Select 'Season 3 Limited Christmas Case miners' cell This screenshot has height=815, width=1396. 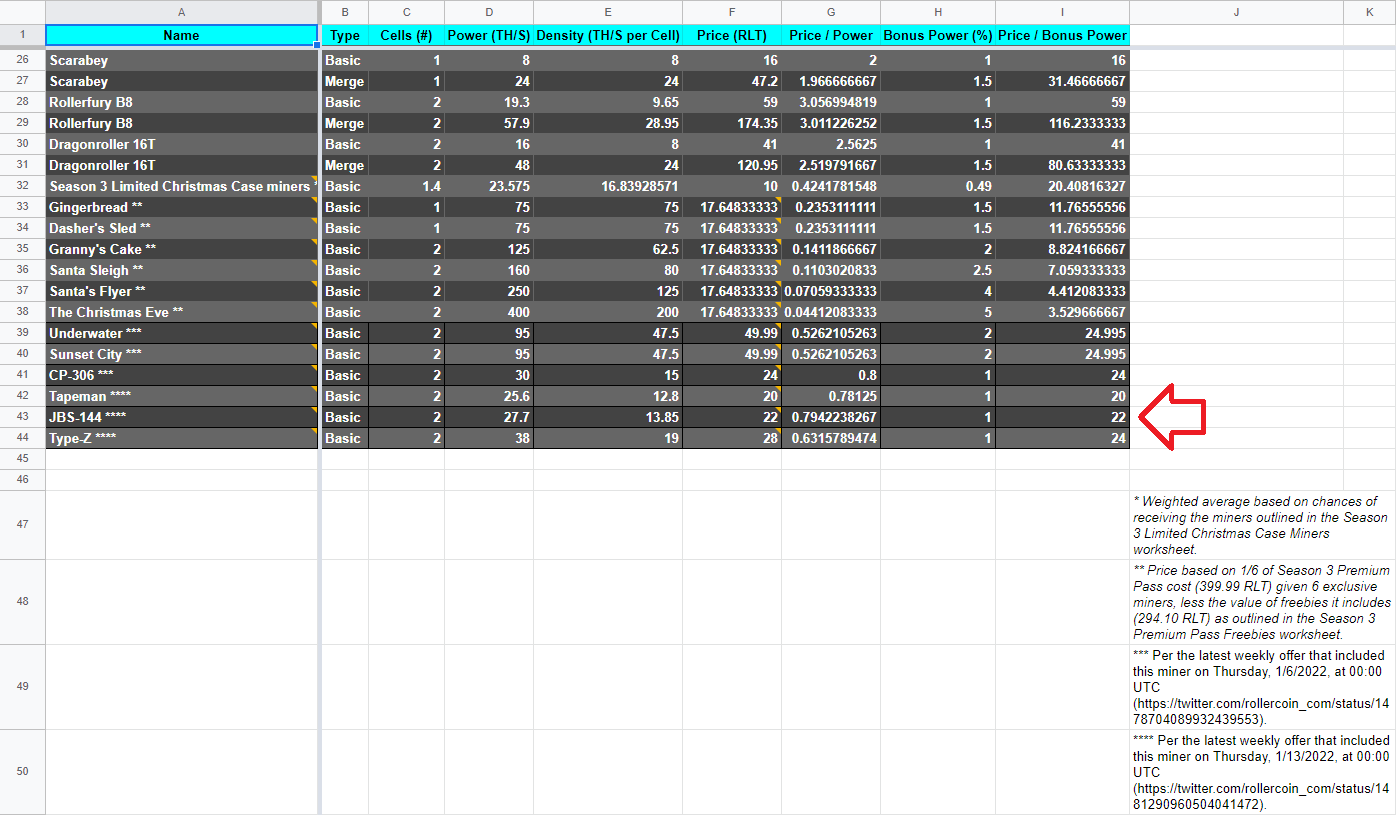181,186
